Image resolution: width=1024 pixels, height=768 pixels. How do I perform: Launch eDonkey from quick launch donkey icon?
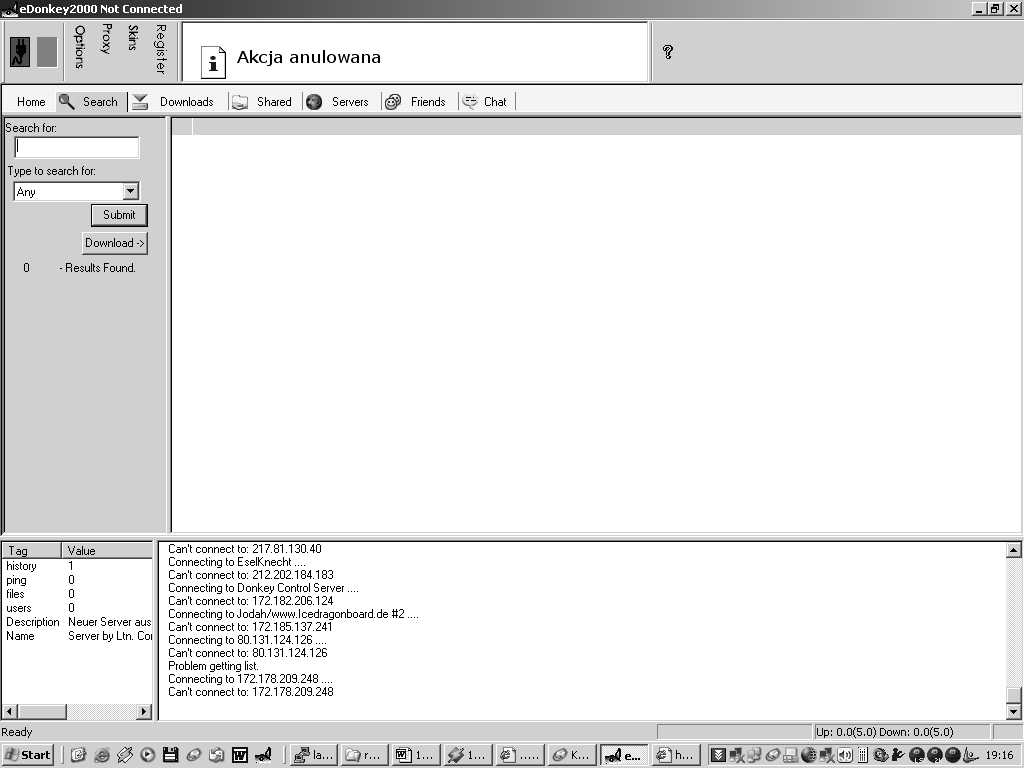point(263,755)
